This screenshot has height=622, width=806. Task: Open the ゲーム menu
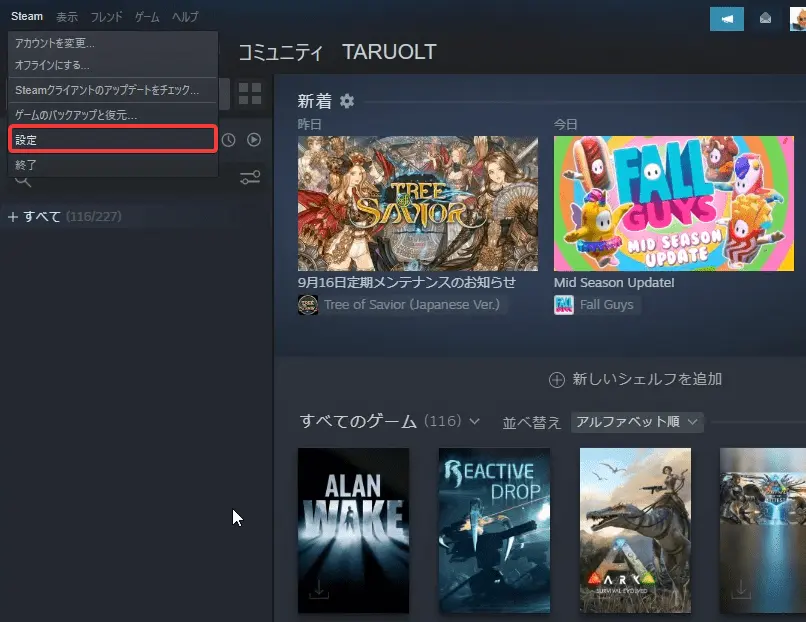pos(147,17)
